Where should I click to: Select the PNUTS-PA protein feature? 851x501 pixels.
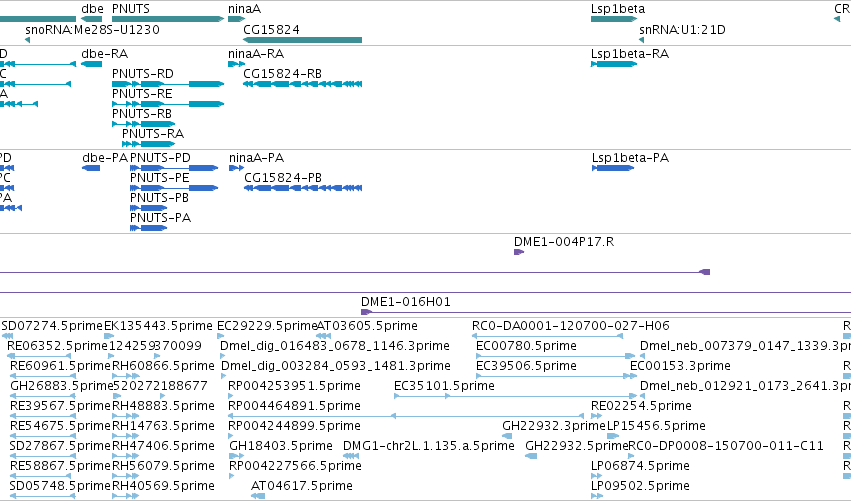pyautogui.click(x=149, y=228)
